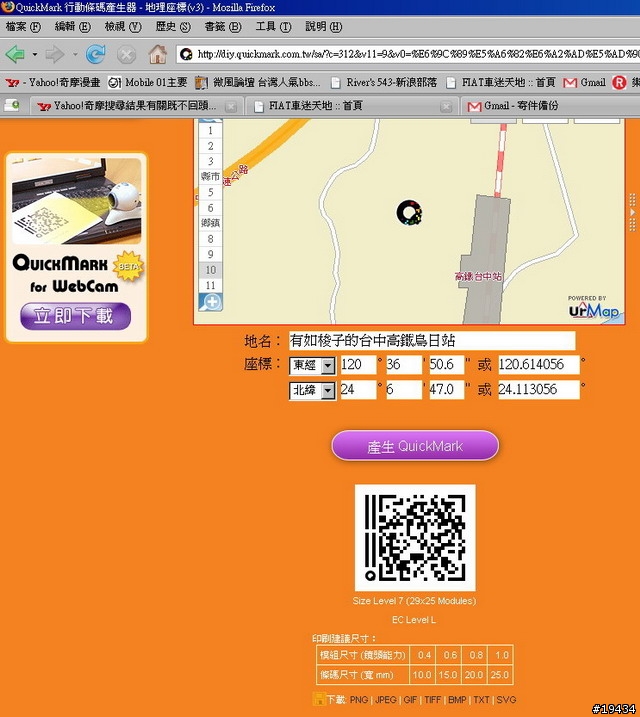Click latitude seconds field showing 47.0

447,390
